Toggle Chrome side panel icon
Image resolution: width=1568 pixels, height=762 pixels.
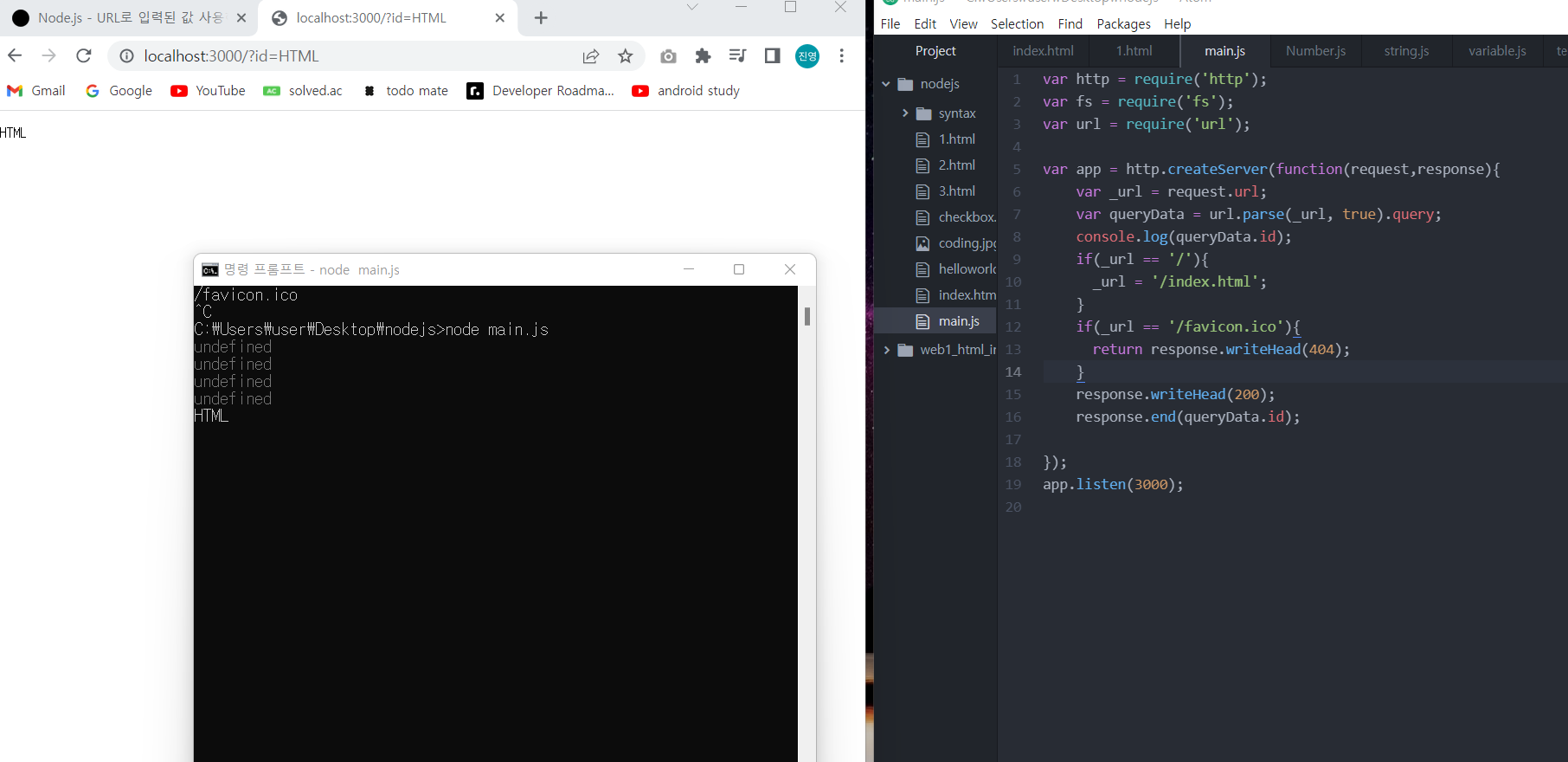click(772, 56)
